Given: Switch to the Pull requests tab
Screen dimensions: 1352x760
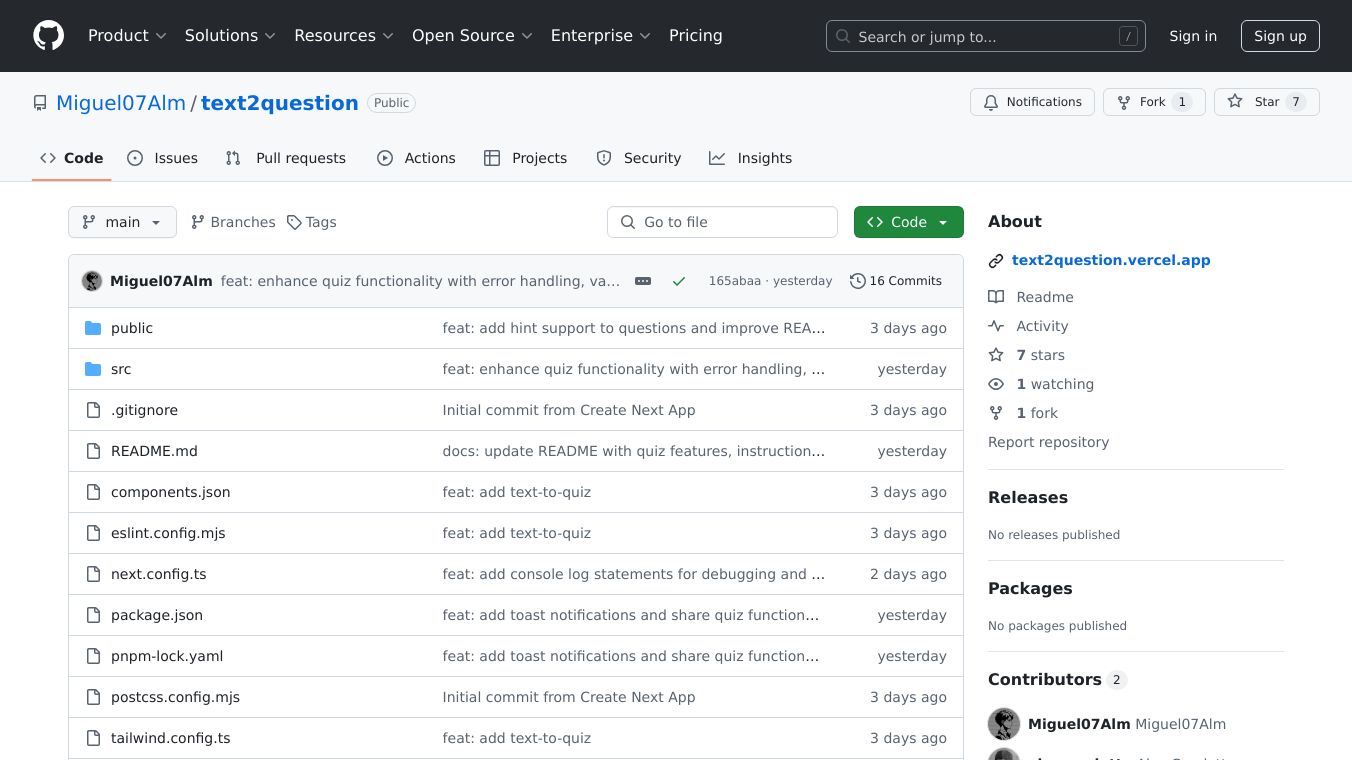Looking at the screenshot, I should [x=286, y=158].
